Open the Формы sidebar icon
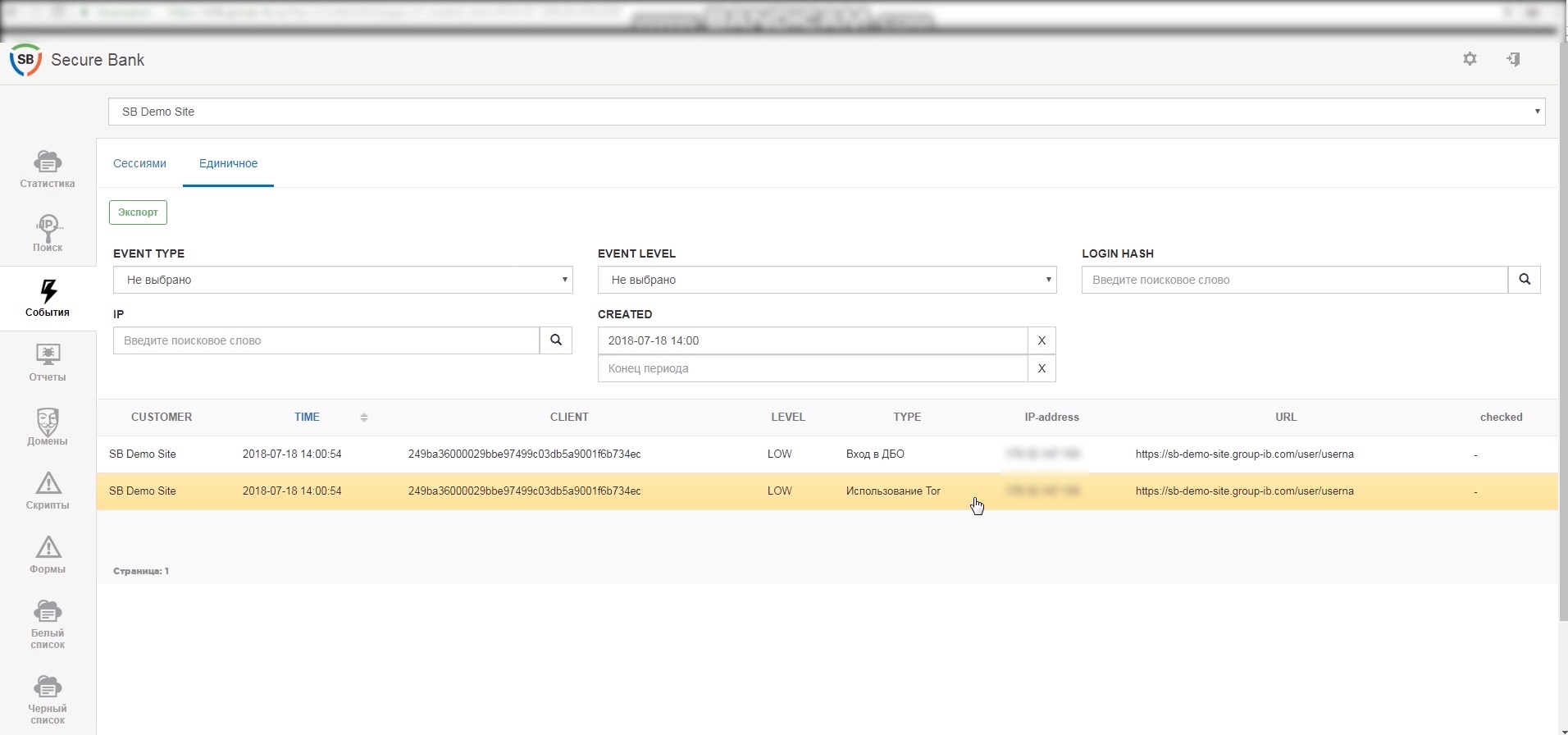 tap(48, 555)
